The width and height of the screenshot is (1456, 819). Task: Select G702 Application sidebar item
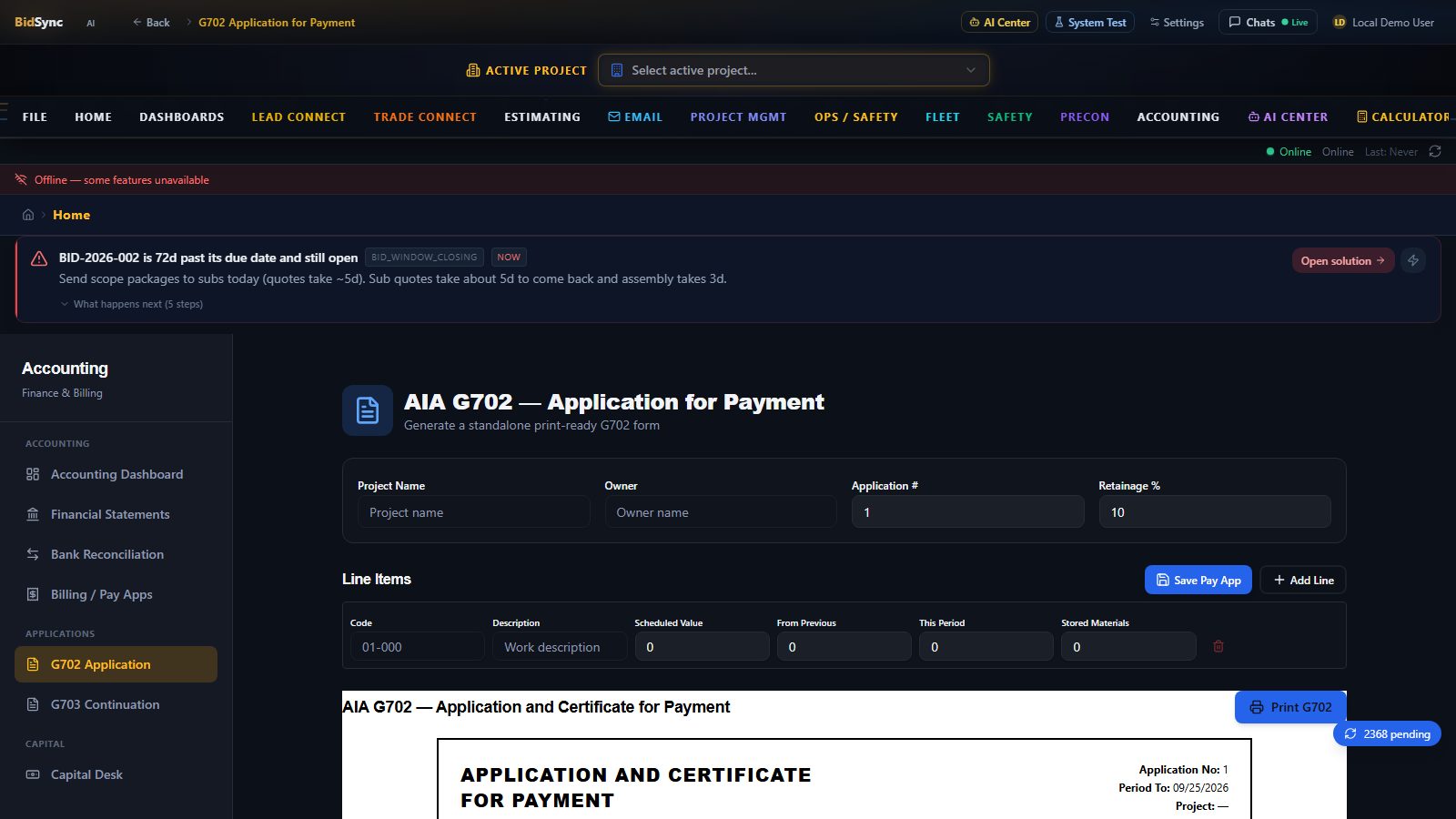(x=116, y=664)
